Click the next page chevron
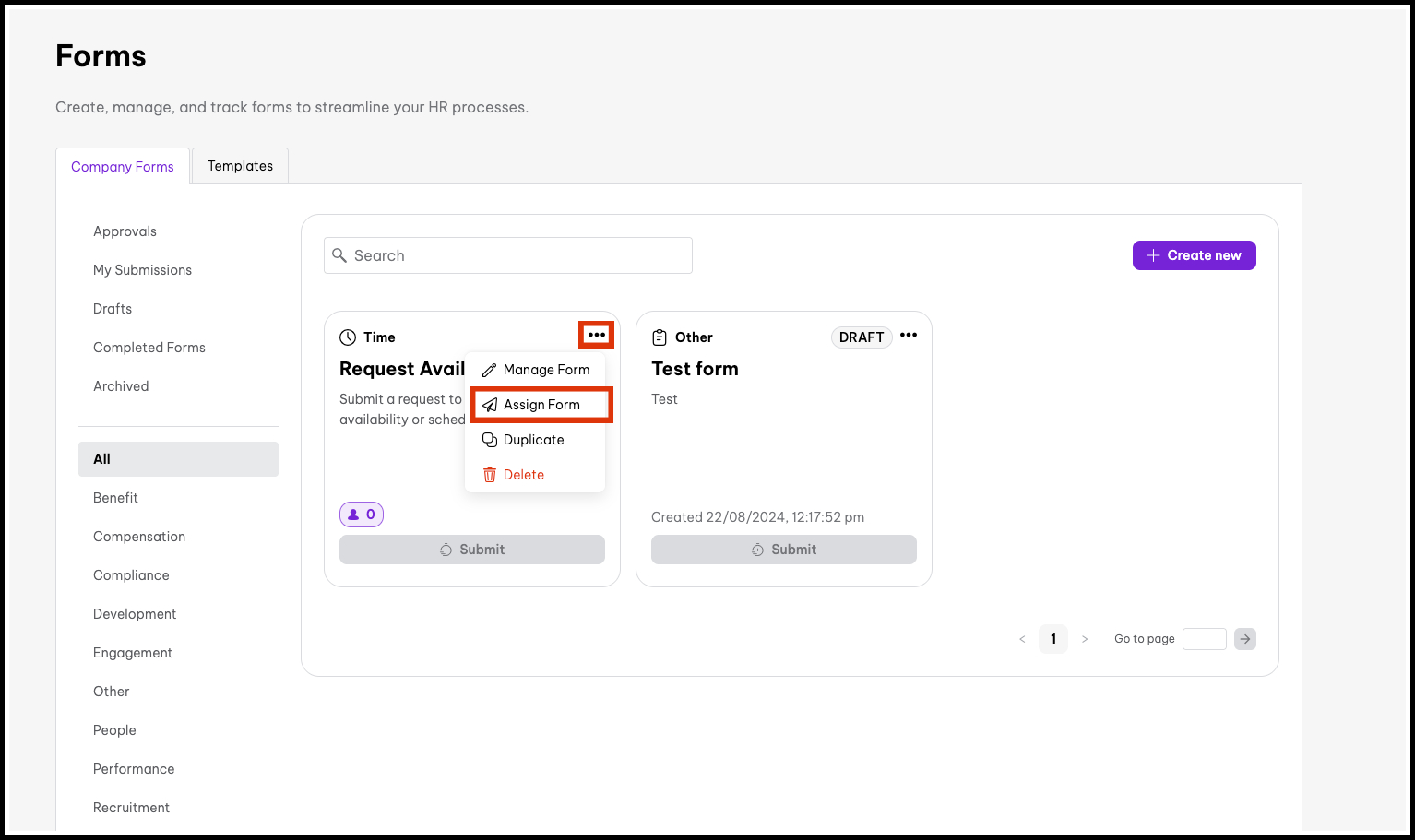 [x=1085, y=639]
